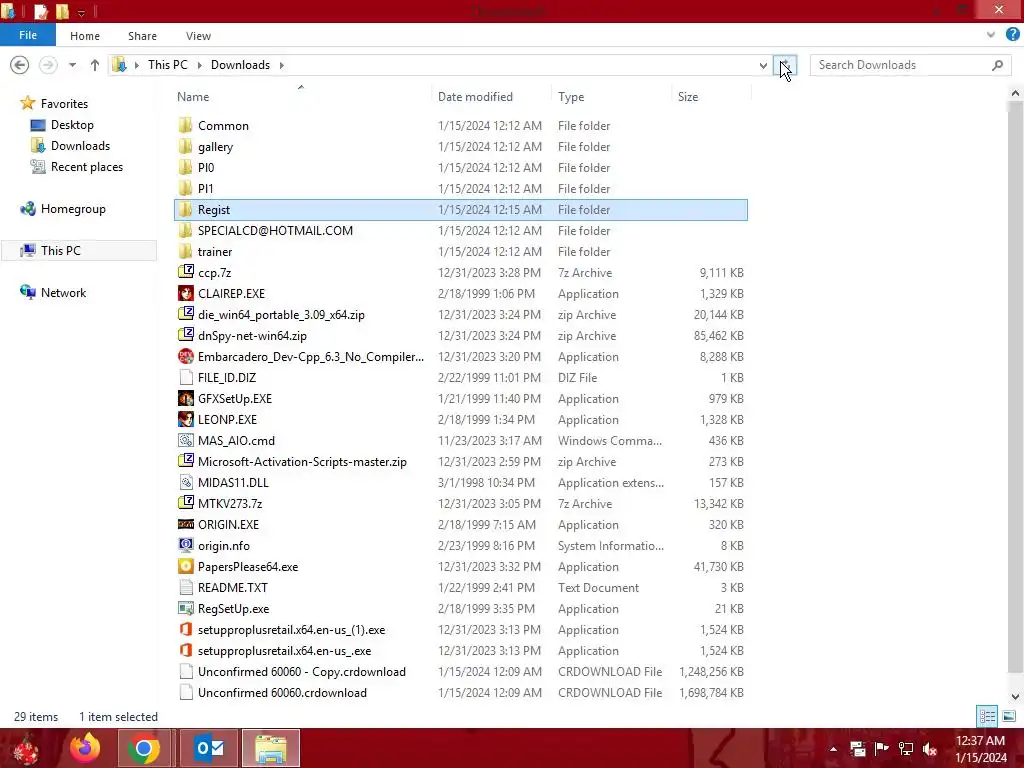1024x768 pixels.
Task: Select This PC in the navigation pane
Action: click(x=61, y=250)
